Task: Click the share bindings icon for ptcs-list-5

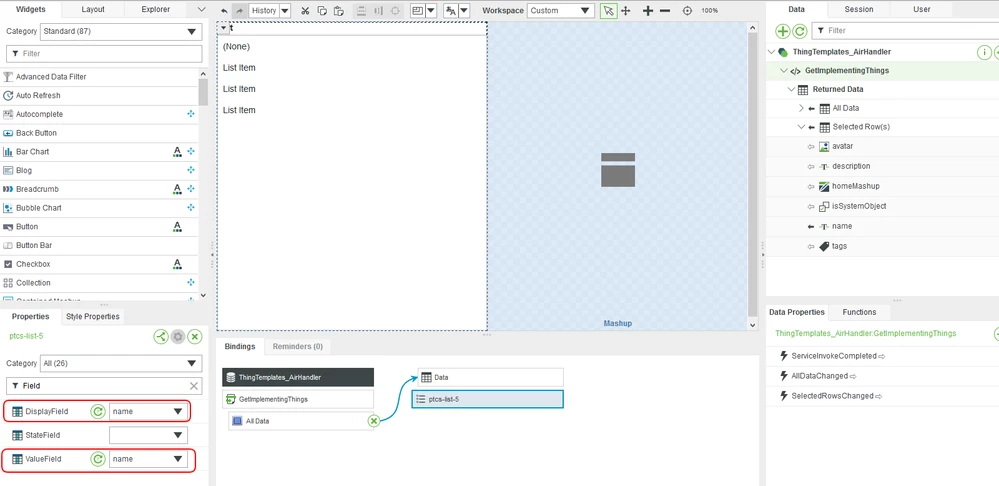Action: 161,336
